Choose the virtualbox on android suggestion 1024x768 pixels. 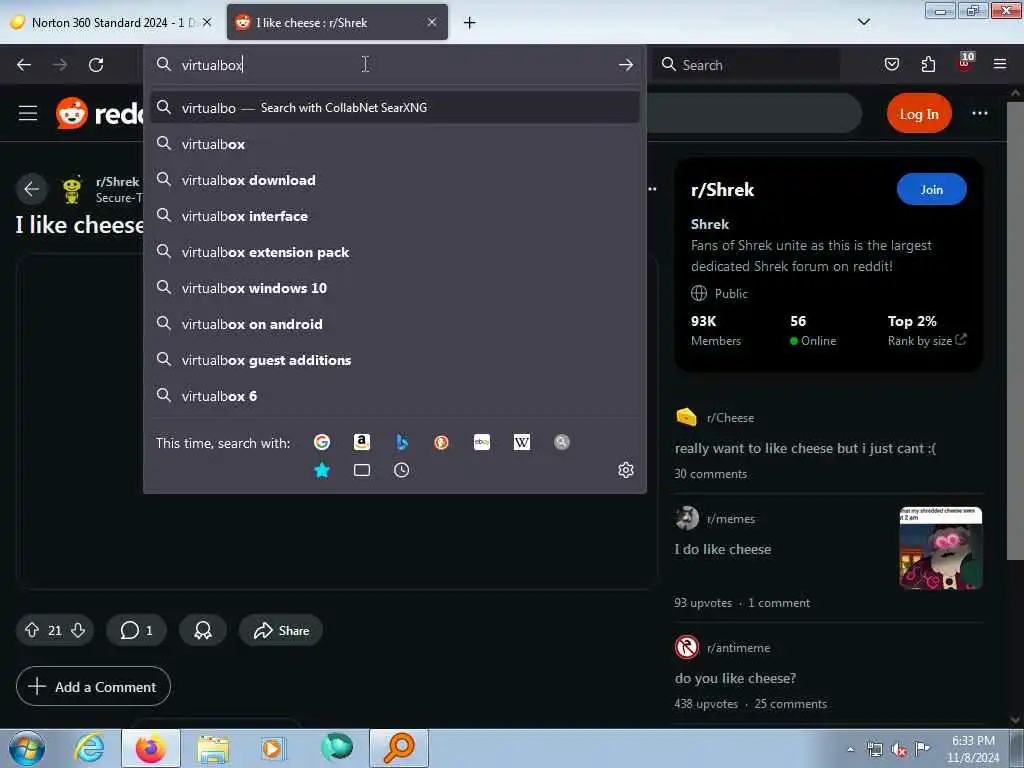[395, 324]
